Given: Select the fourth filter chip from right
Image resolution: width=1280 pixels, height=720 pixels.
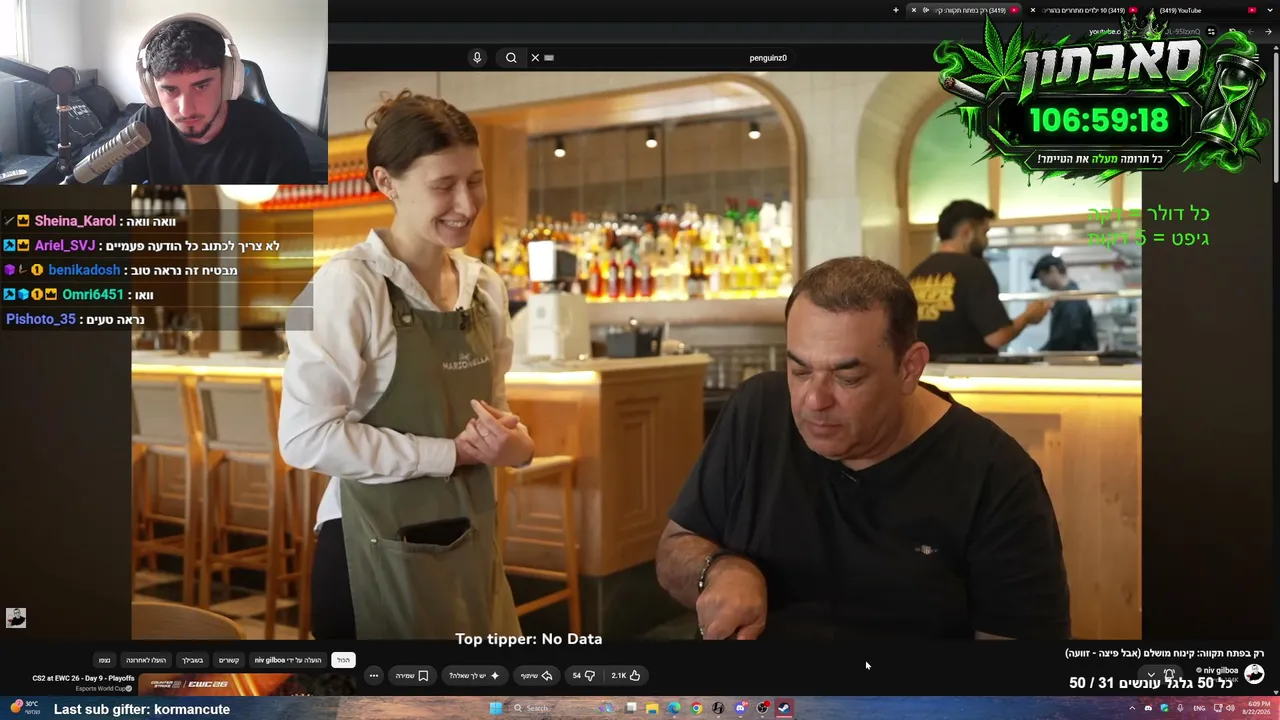Looking at the screenshot, I should [x=193, y=660].
